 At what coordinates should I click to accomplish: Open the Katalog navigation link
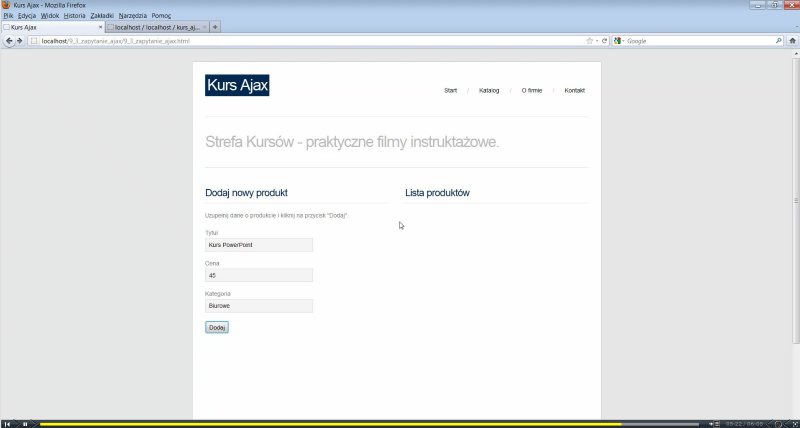(x=489, y=91)
